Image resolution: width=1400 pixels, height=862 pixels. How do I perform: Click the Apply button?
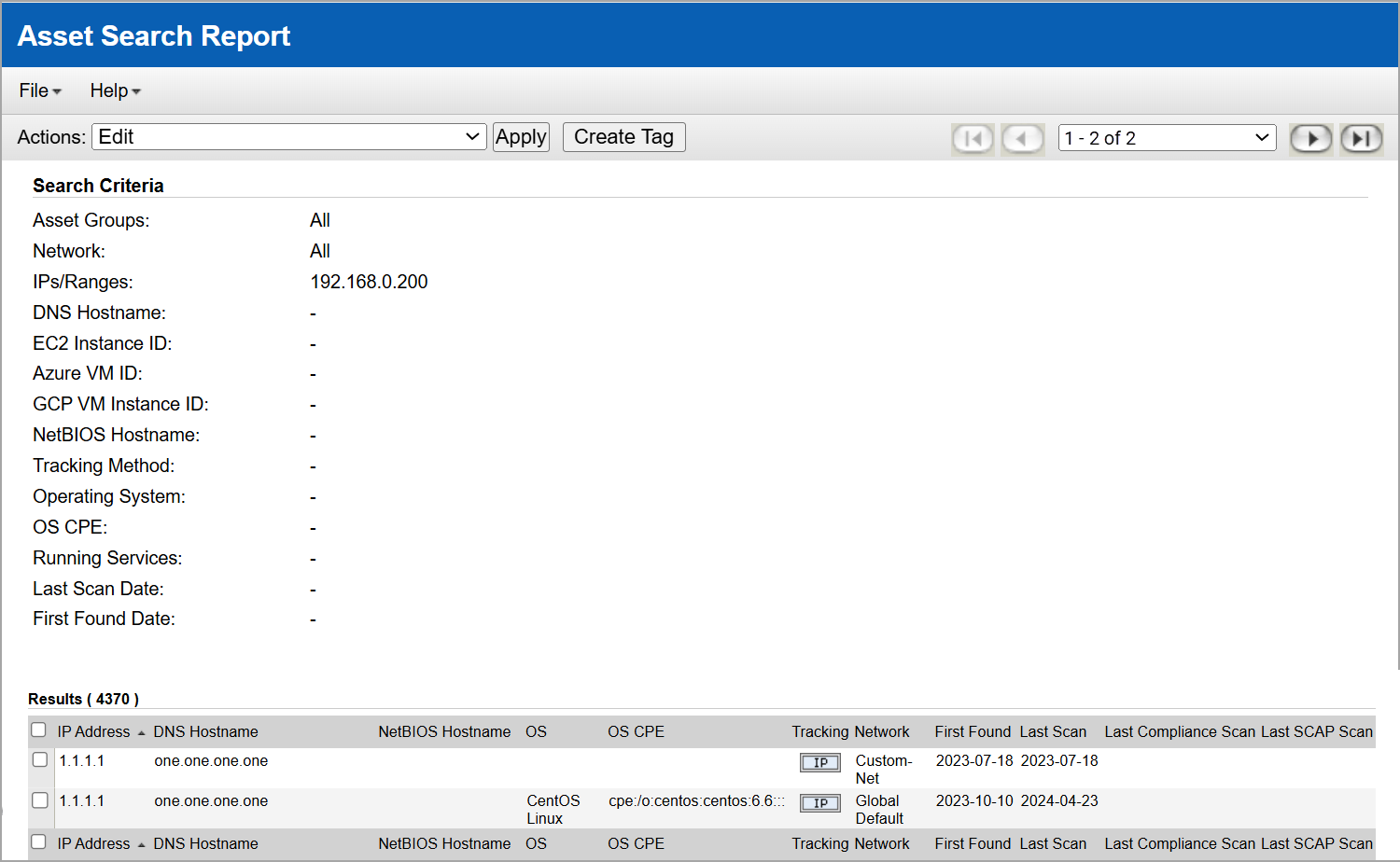[521, 136]
